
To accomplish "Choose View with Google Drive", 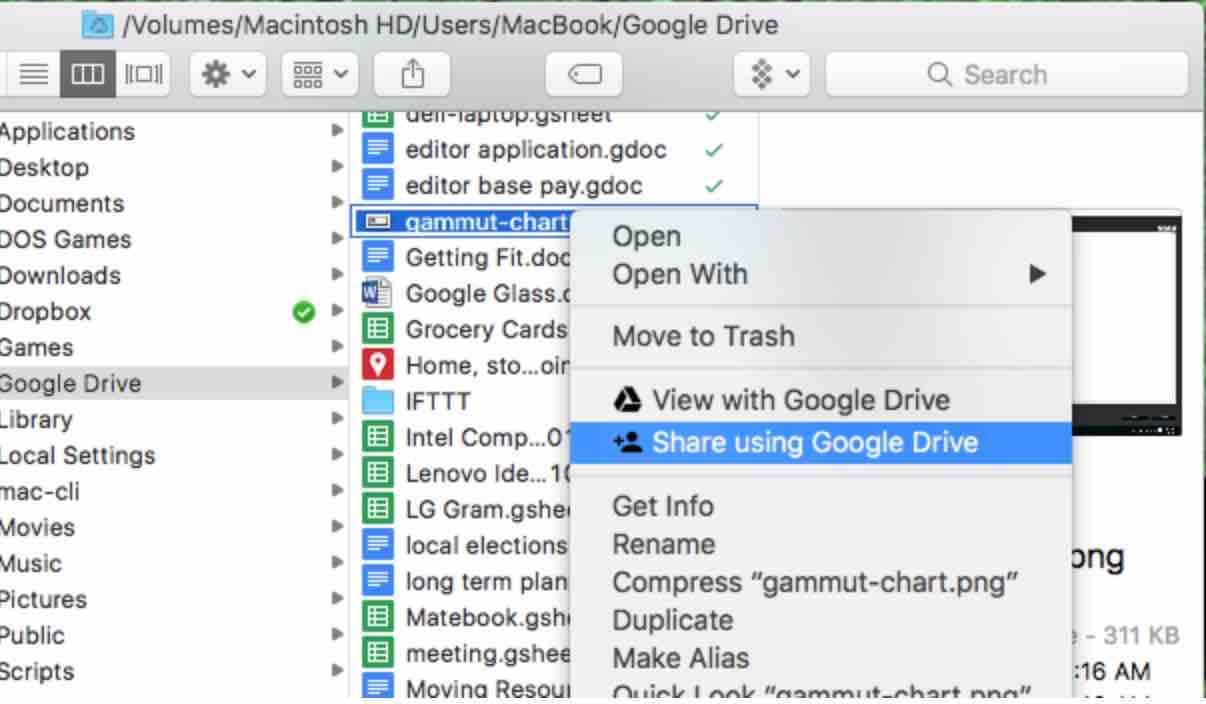I will [x=820, y=401].
